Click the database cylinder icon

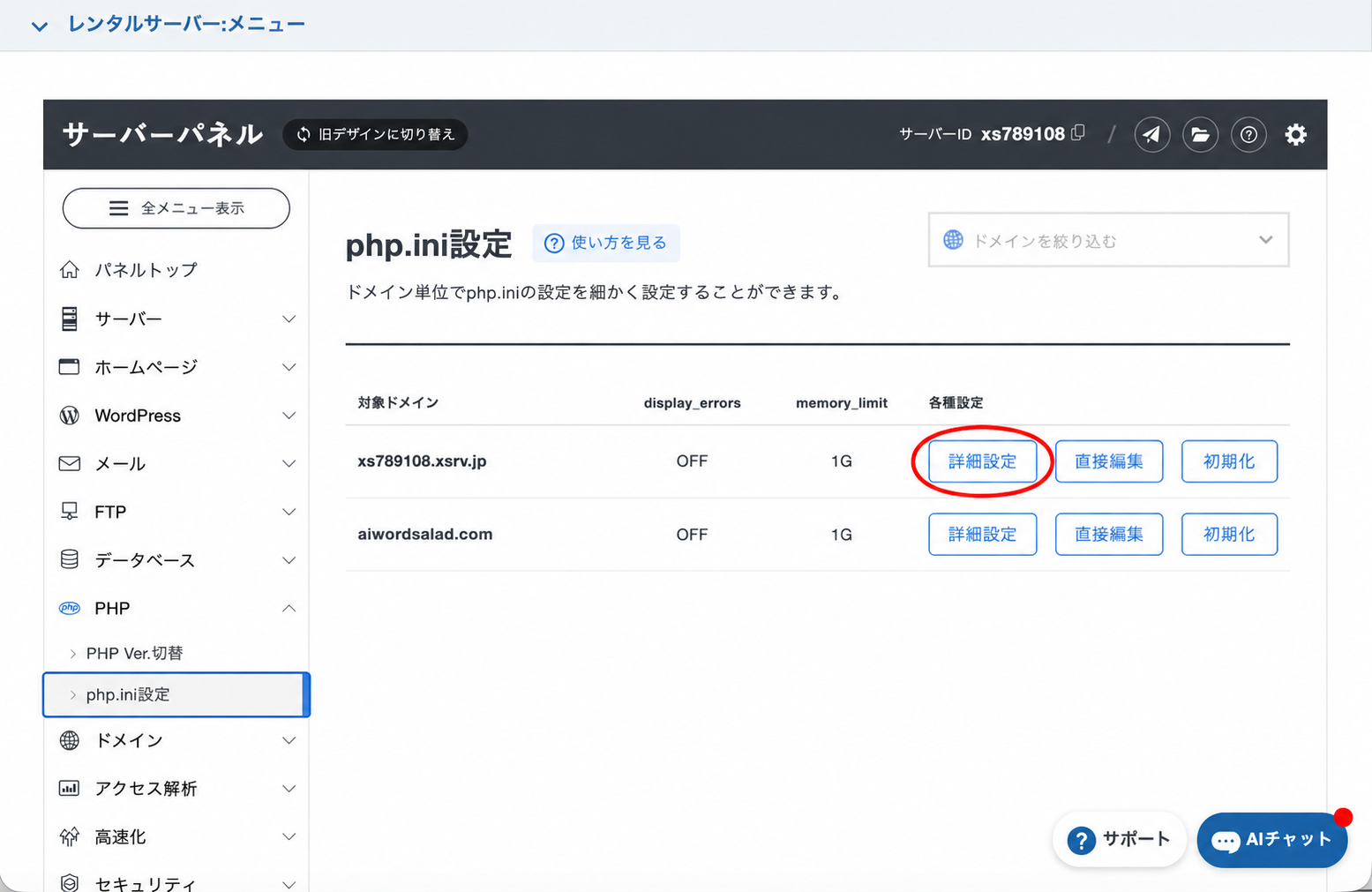70,559
